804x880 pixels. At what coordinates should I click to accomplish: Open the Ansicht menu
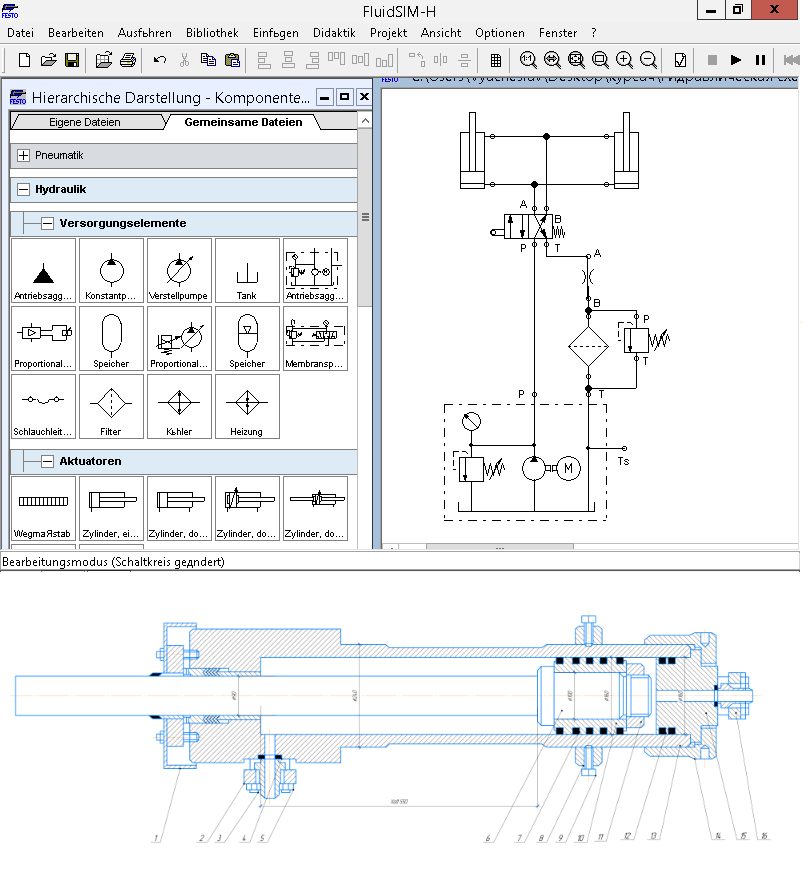click(x=441, y=33)
